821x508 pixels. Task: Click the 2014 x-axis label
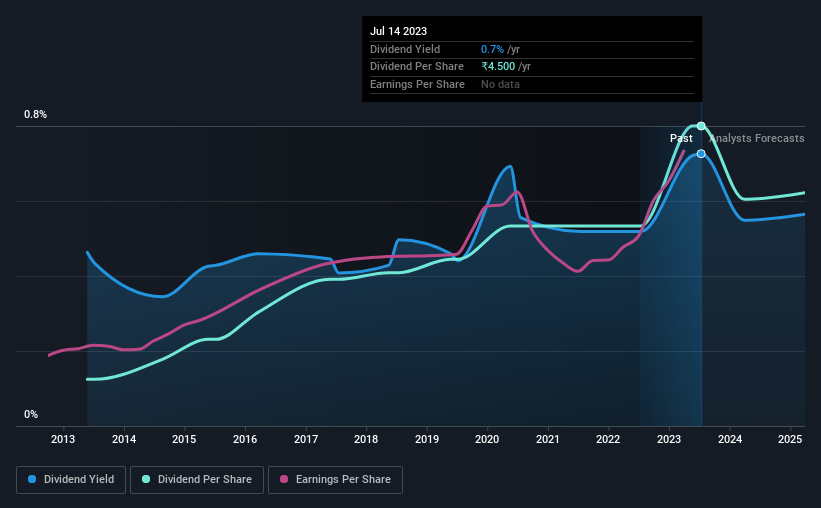pyautogui.click(x=124, y=439)
